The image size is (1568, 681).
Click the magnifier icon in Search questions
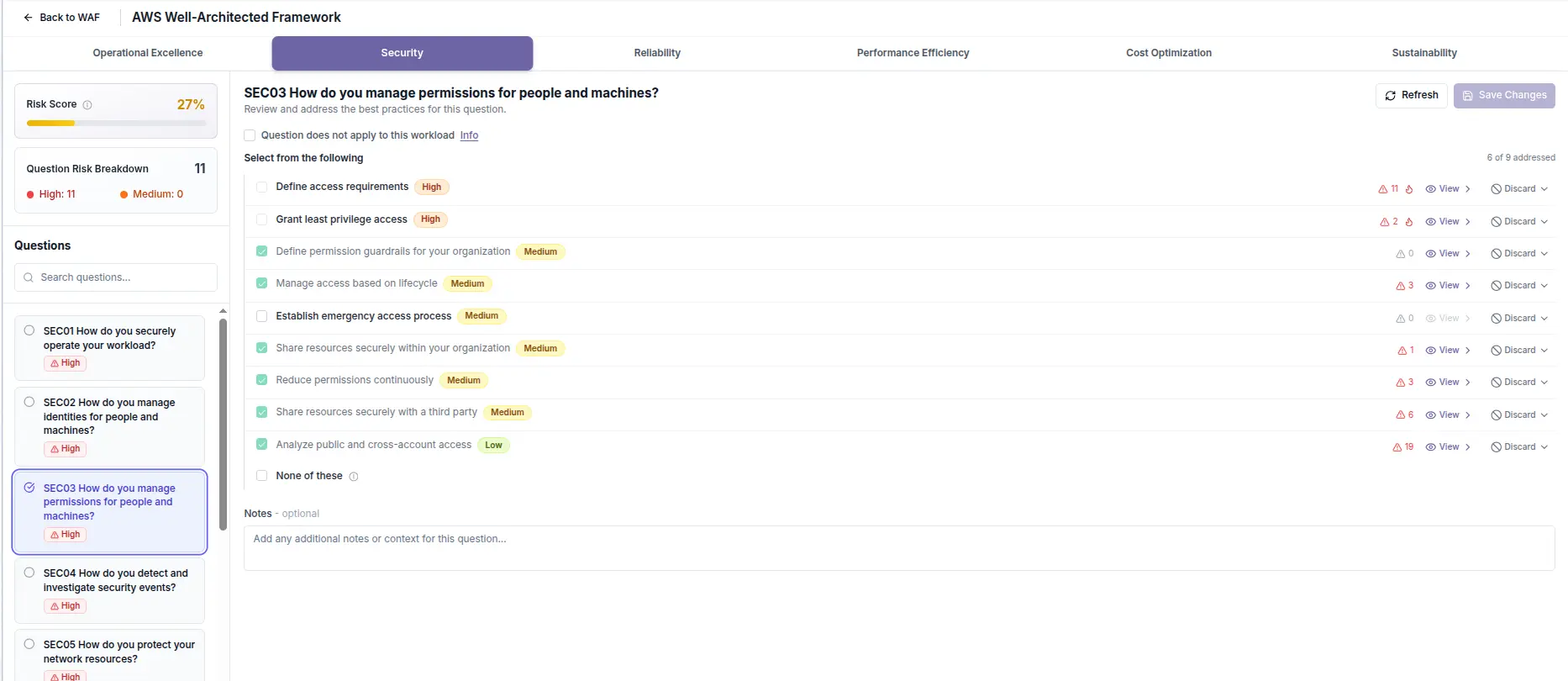coord(29,277)
